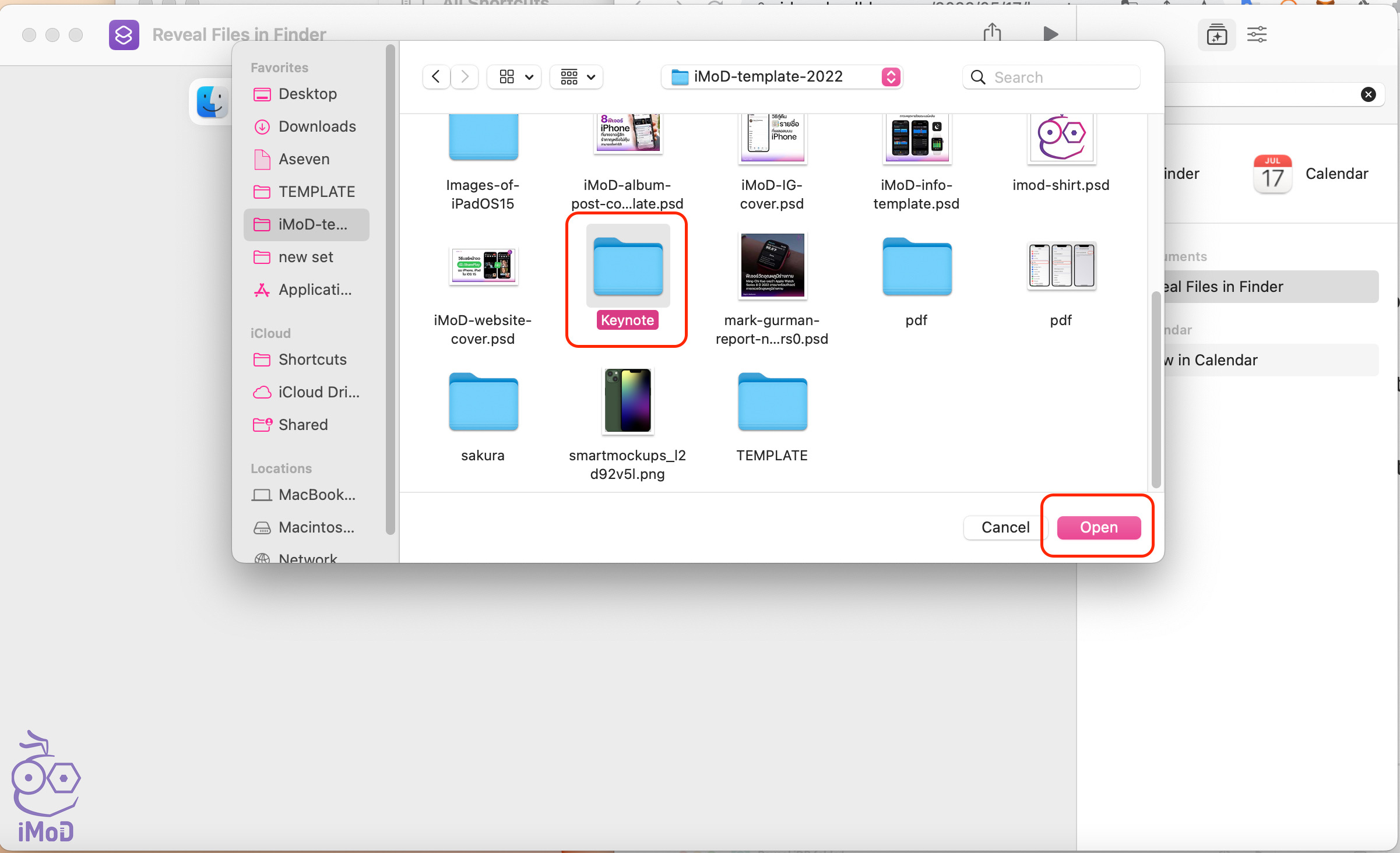Click the Cancel button
The image size is (1400, 853).
(1005, 527)
